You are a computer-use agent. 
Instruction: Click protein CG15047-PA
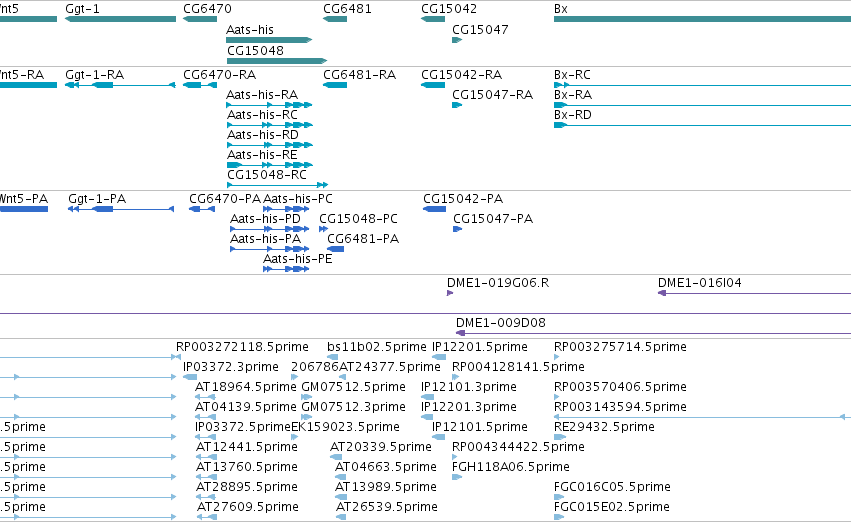493,219
